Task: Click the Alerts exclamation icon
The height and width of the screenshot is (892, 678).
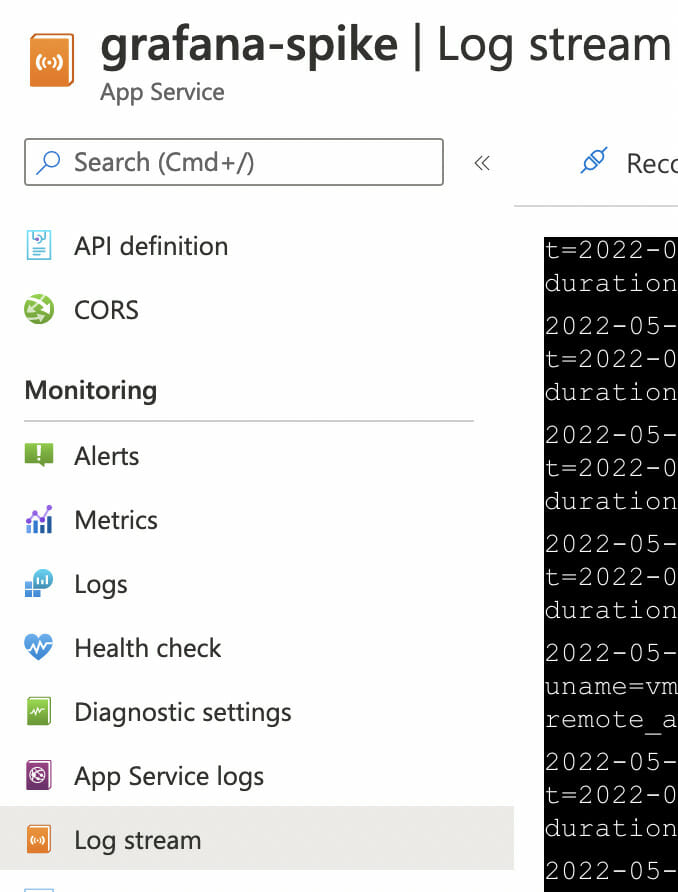Action: (39, 455)
